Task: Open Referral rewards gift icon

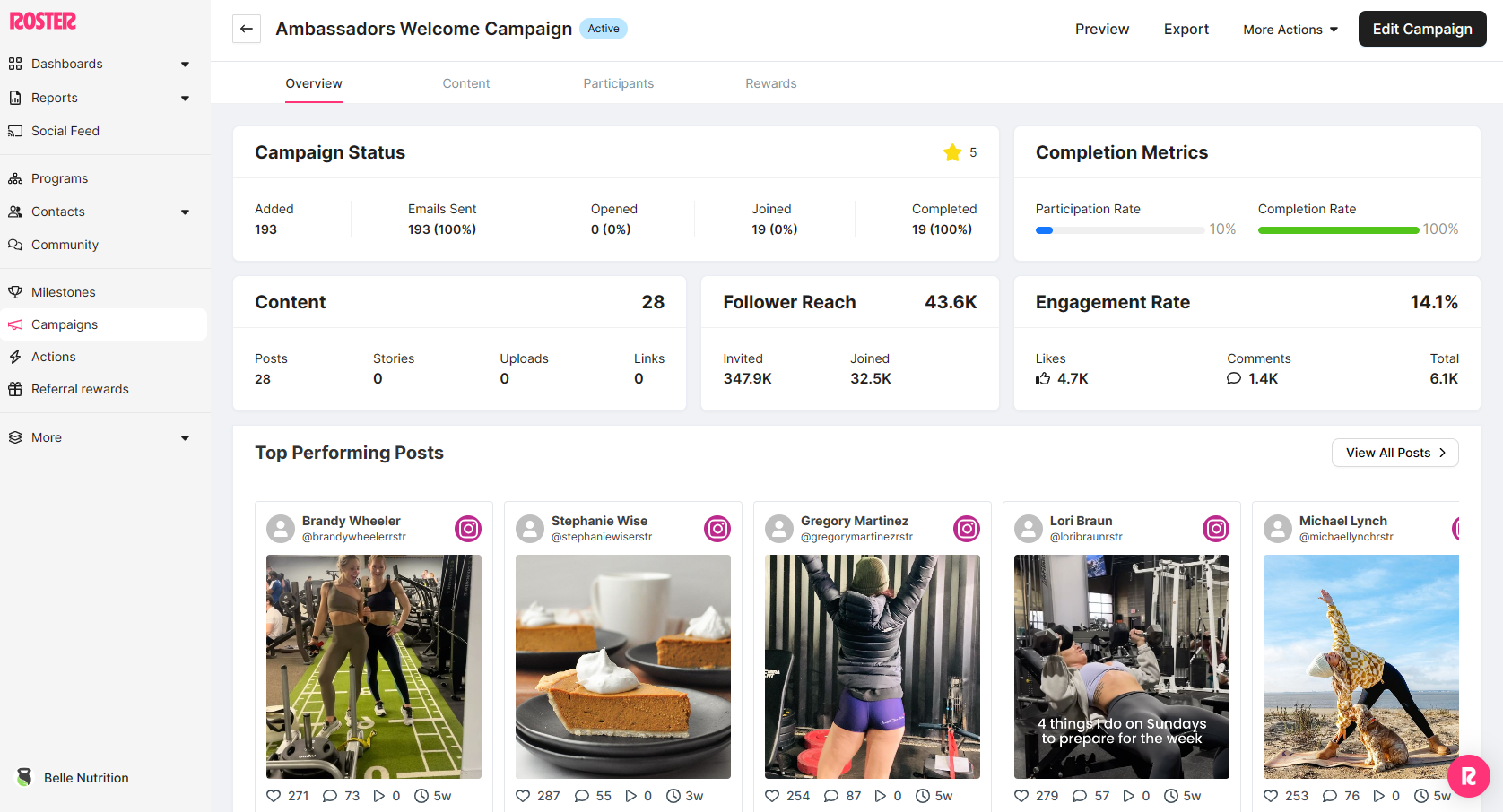Action: point(15,389)
